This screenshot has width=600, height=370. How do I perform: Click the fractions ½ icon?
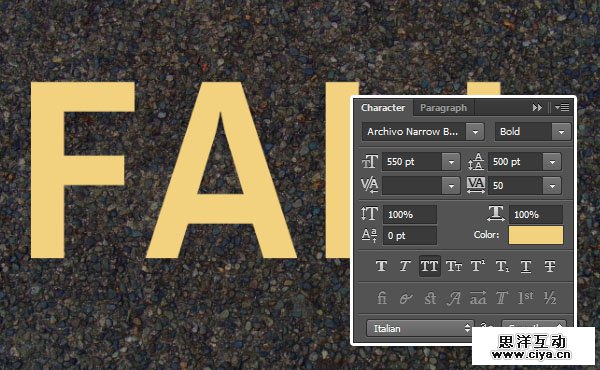(x=550, y=298)
